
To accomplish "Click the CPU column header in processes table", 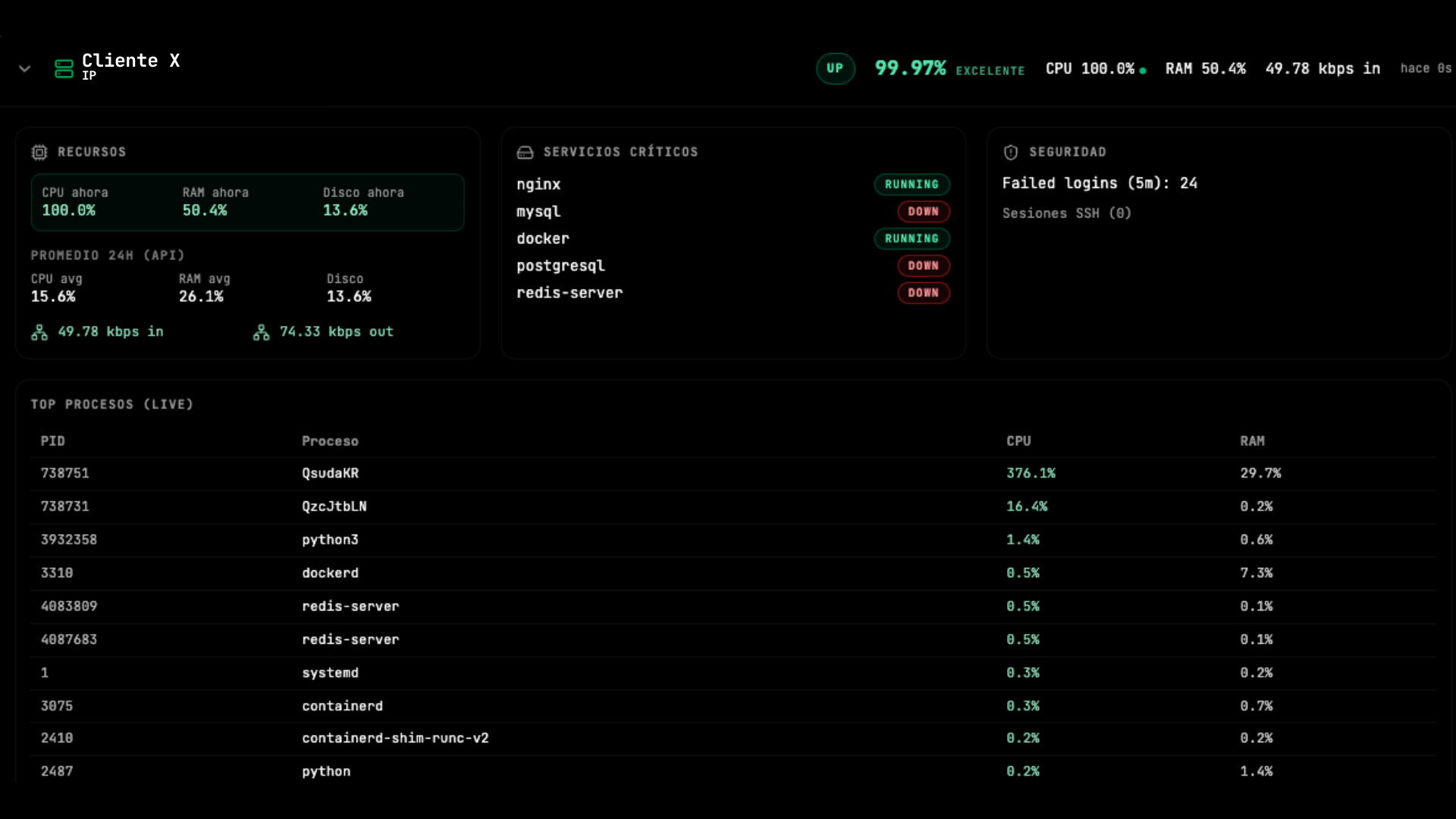I will 1018,441.
